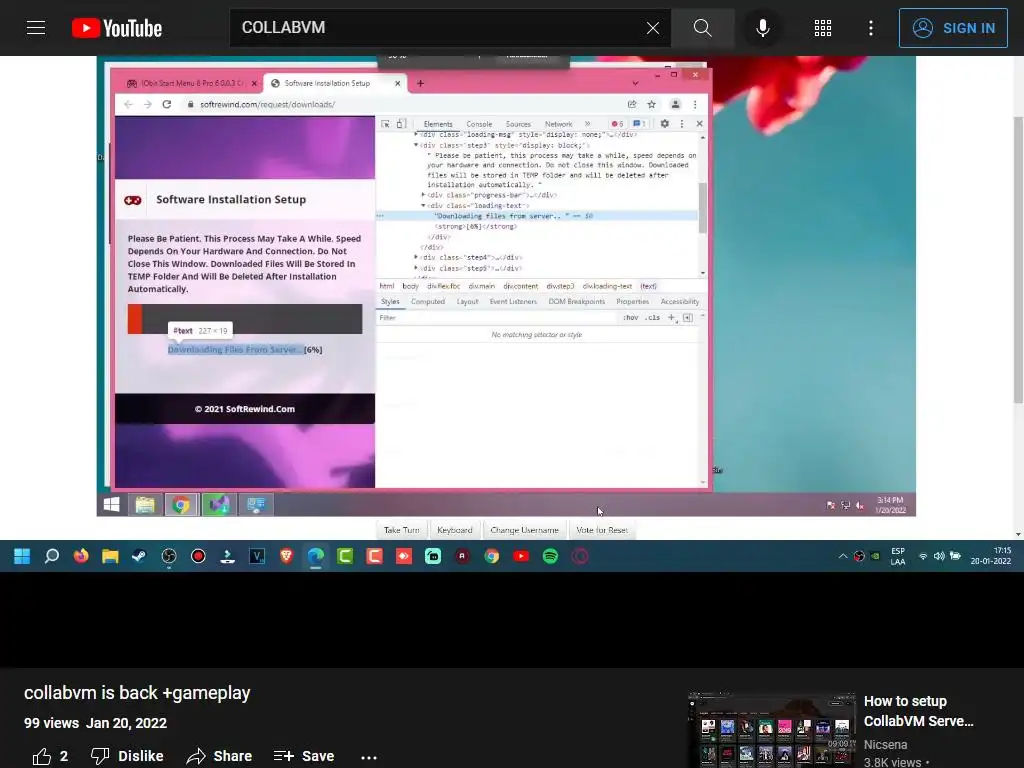1024x768 pixels.
Task: Expand the div class progress-bar node
Action: pos(423,195)
